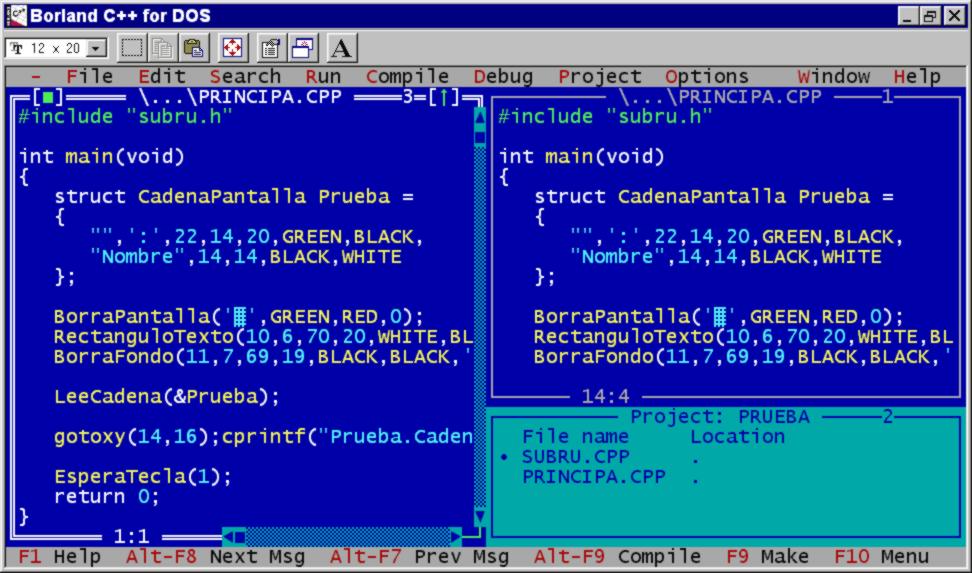This screenshot has width=972, height=573.
Task: Click the File name column header
Action: (x=576, y=437)
